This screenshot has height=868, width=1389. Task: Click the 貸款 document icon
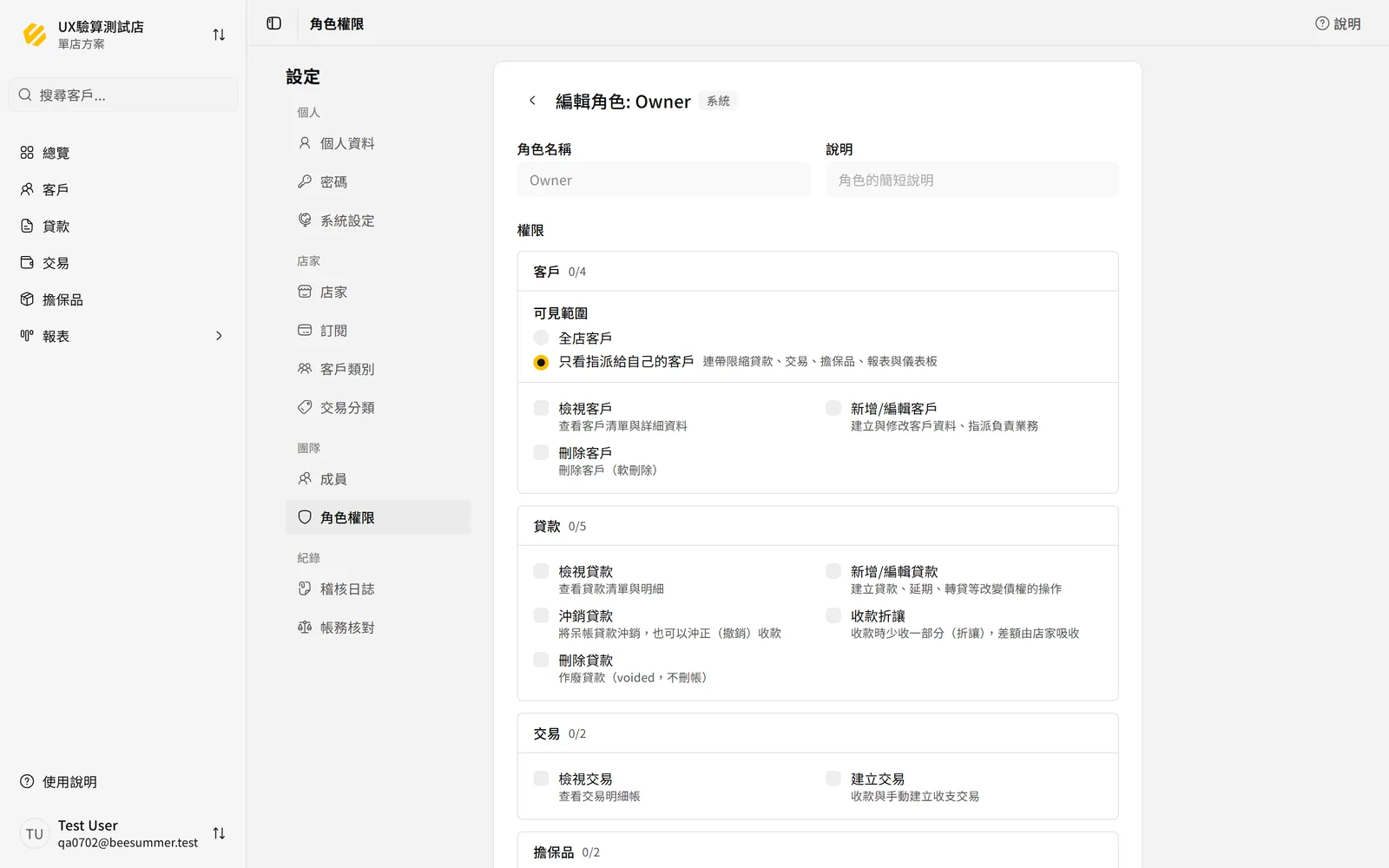(27, 226)
